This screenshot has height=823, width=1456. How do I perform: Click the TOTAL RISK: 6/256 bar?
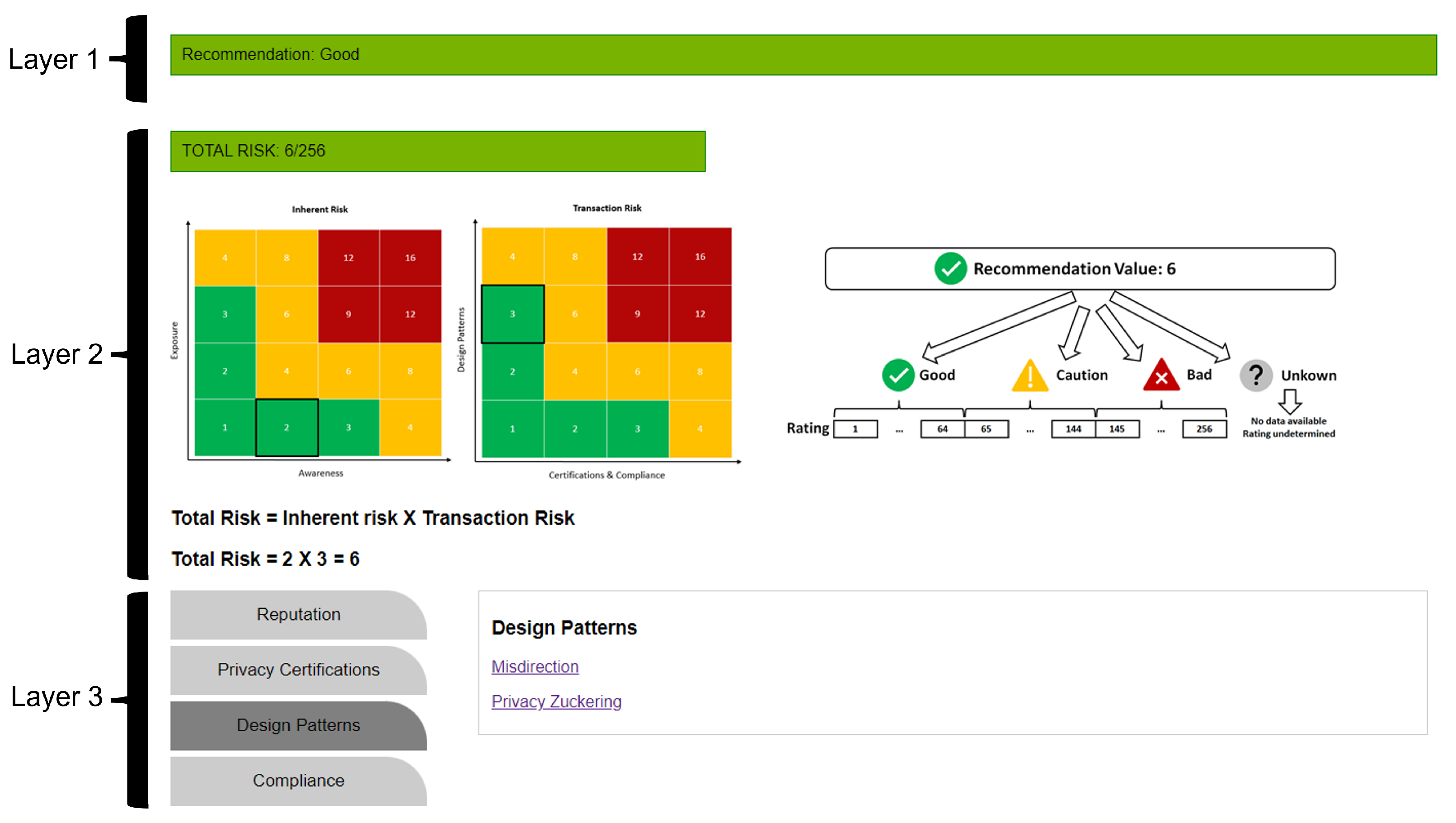tap(437, 151)
